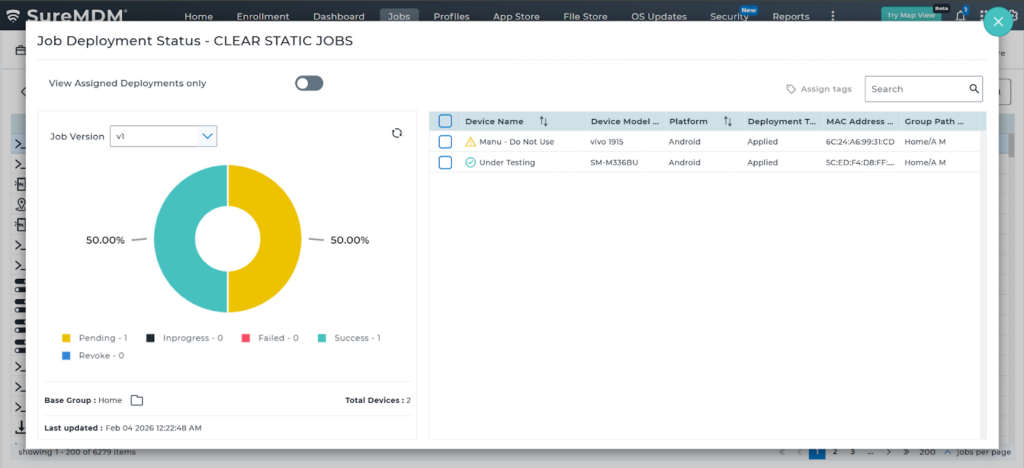Click the Base Group folder icon

[x=137, y=400]
